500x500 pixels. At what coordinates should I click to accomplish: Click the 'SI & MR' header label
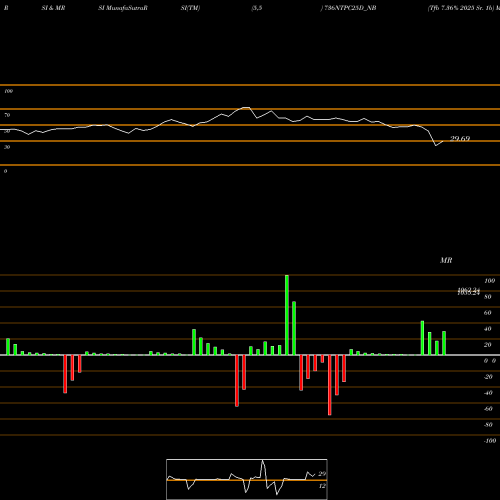[53, 8]
